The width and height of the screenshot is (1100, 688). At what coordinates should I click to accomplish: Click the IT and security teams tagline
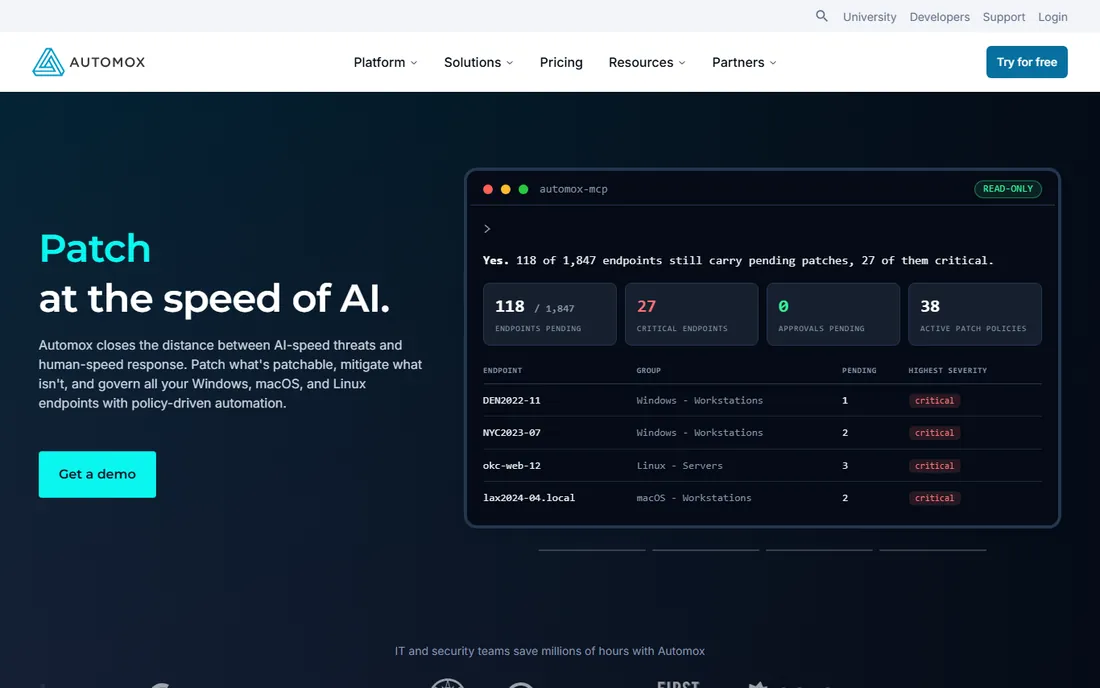[x=549, y=651]
